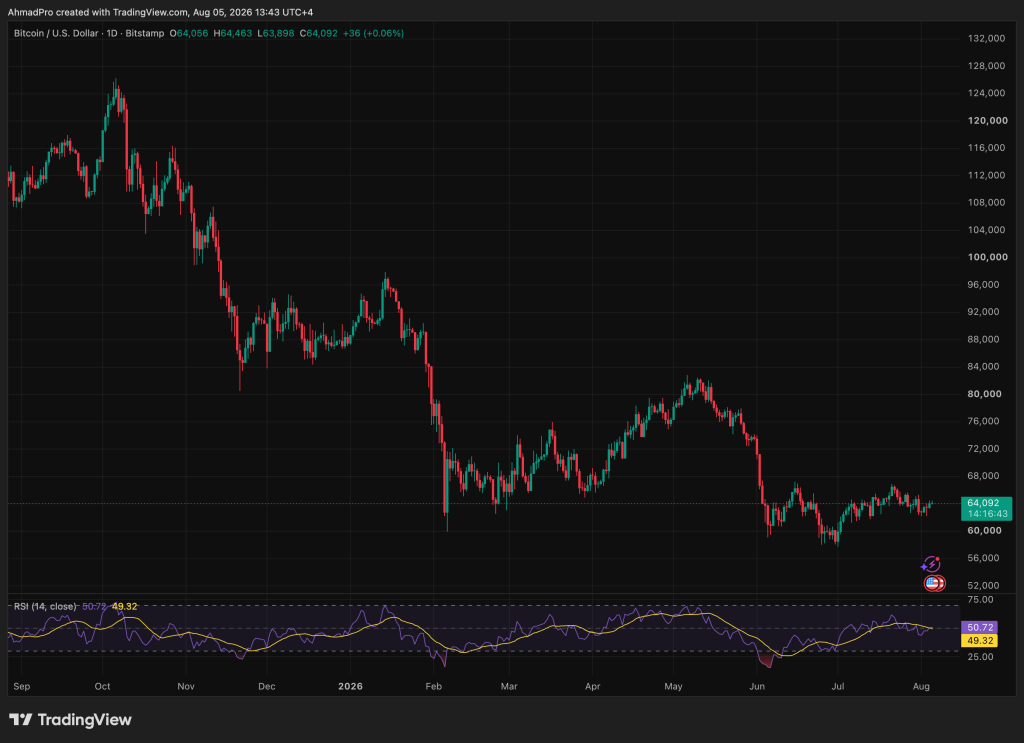Screen dimensions: 1024x743
Task: Click the Bitstamp exchange label in header
Action: 145,33
